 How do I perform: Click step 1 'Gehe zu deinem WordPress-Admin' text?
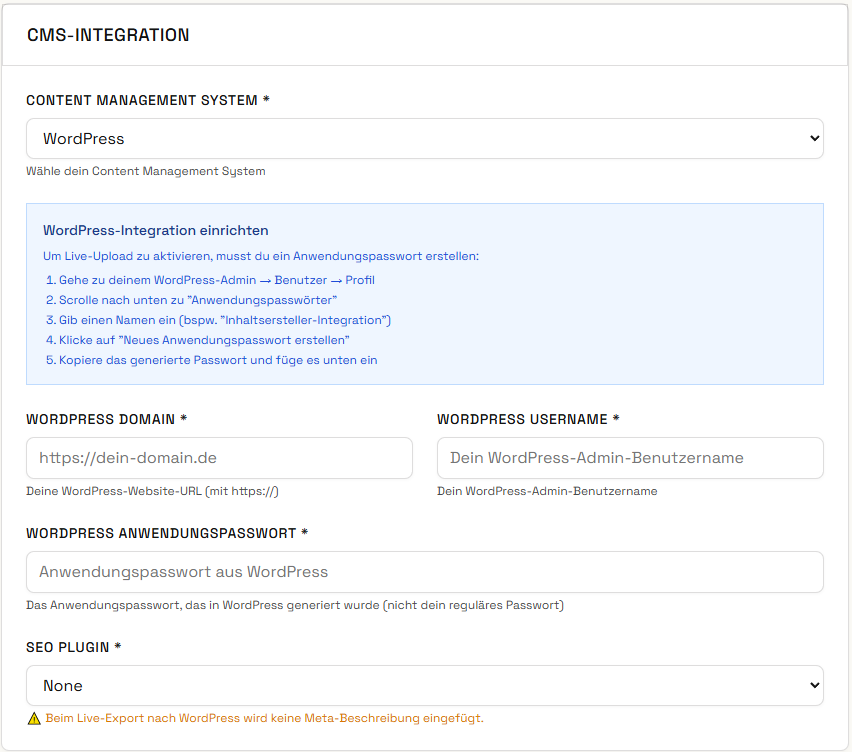tap(216, 280)
